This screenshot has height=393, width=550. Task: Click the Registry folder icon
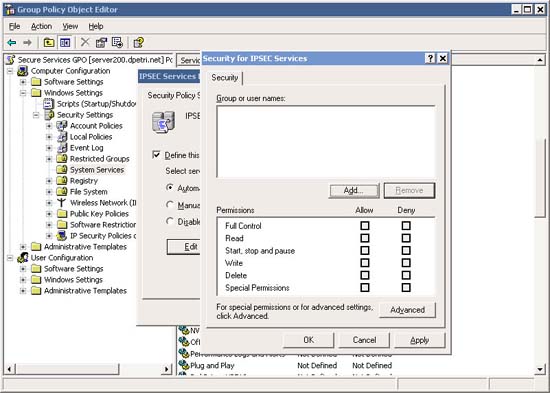click(x=62, y=181)
